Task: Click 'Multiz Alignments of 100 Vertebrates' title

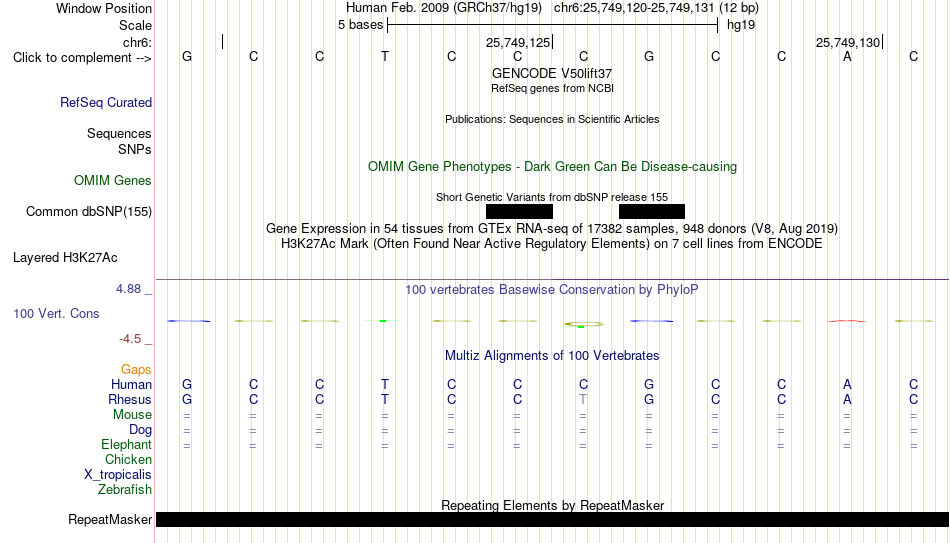Action: (552, 356)
